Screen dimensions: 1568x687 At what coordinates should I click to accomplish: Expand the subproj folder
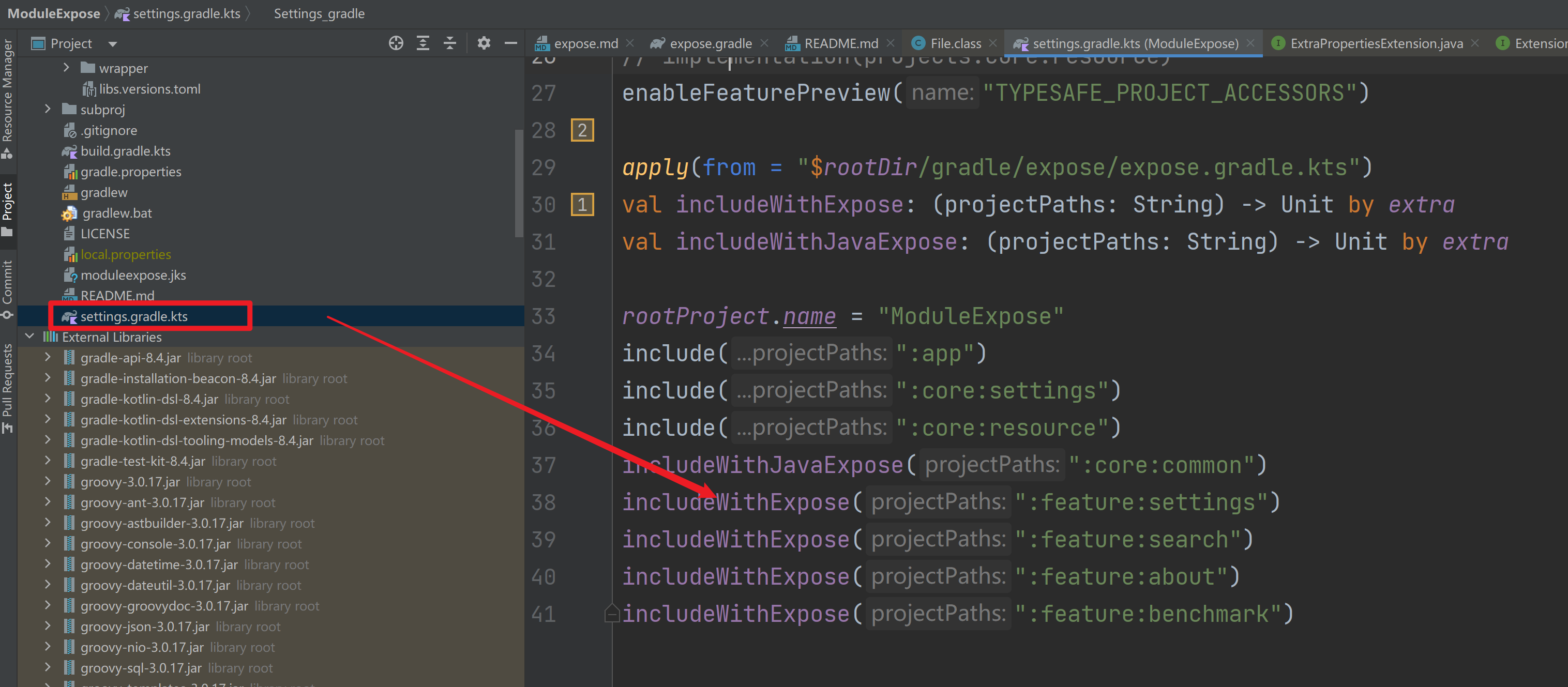(48, 110)
